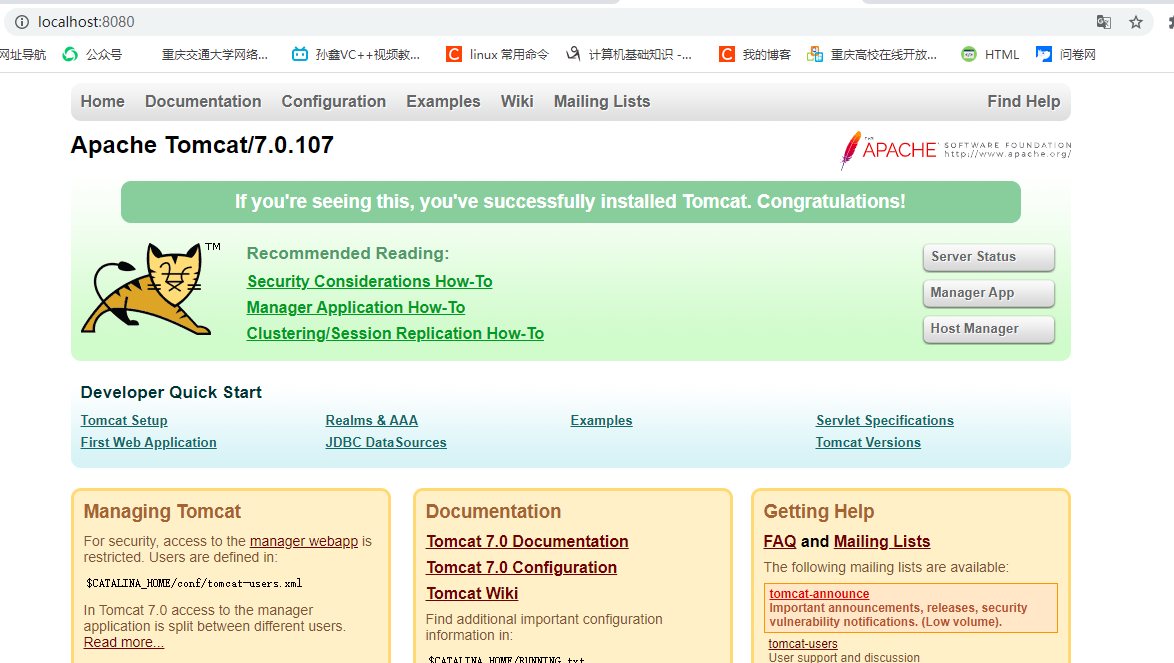
Task: Open the 计算机基础知识 bookmark
Action: 629,54
